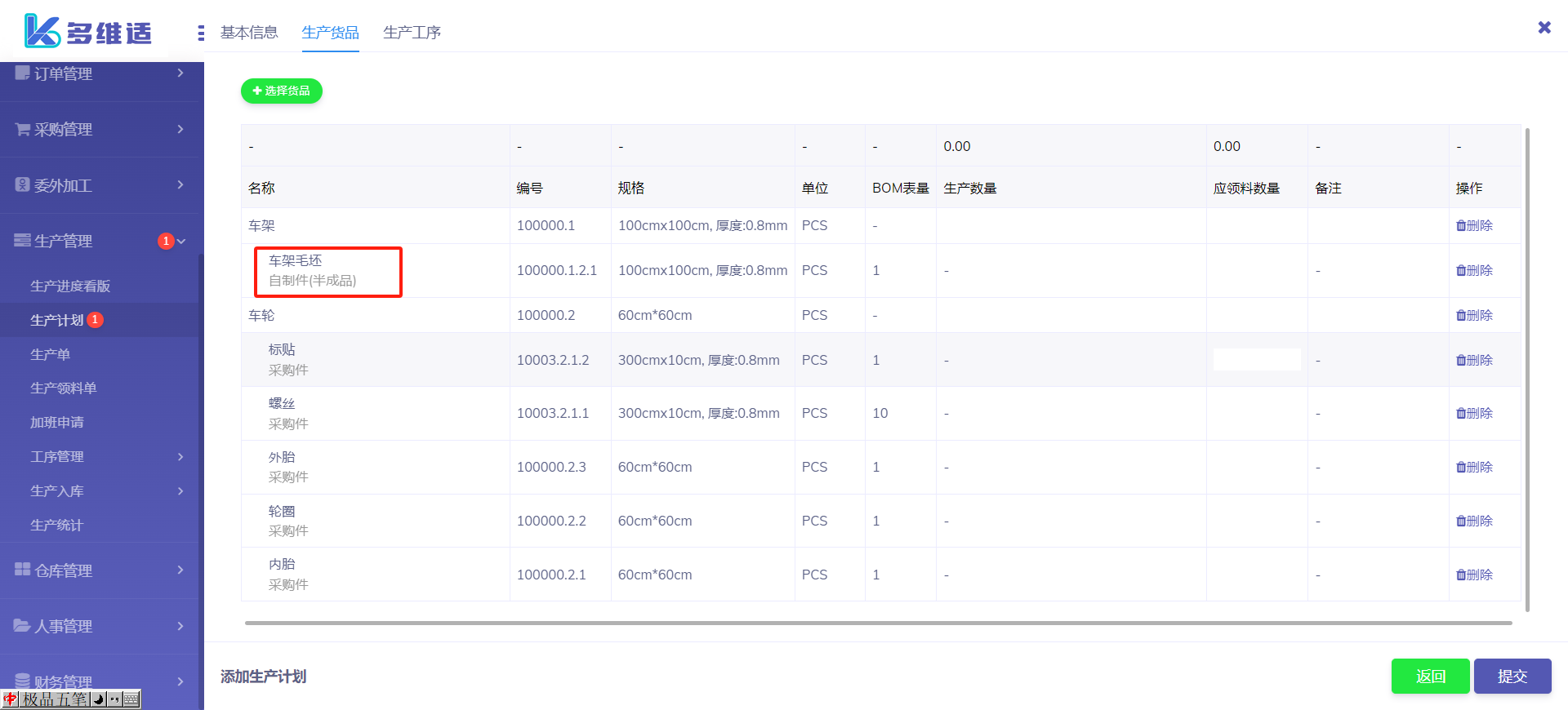Click the horizontal scrollbar below the table
This screenshot has height=710, width=1568.
[x=878, y=623]
